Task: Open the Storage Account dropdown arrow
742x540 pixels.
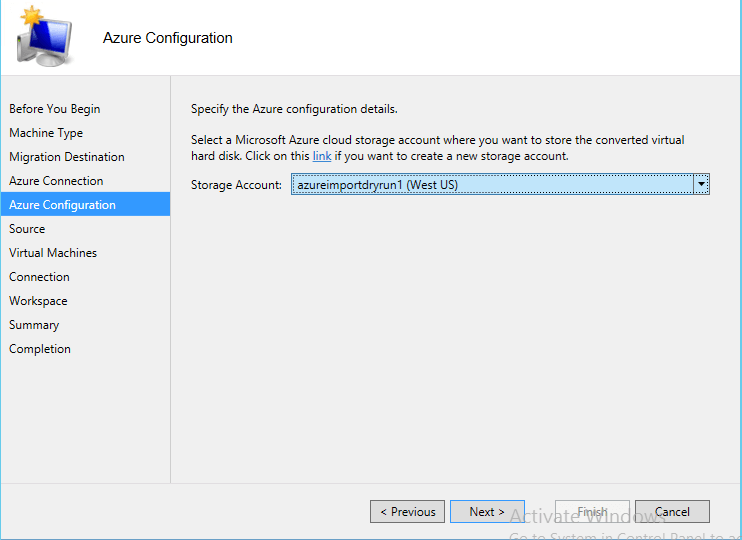Action: pyautogui.click(x=701, y=184)
